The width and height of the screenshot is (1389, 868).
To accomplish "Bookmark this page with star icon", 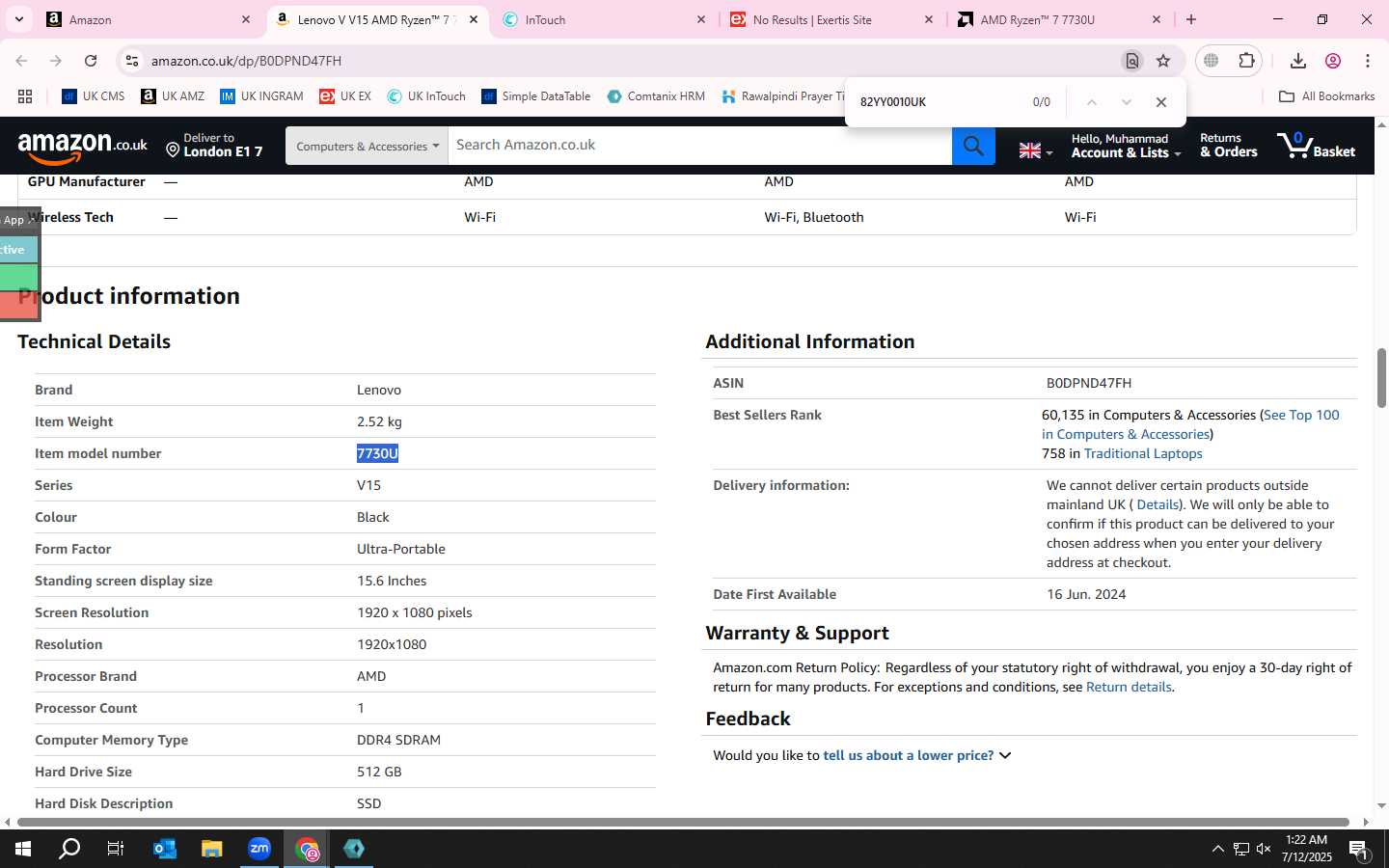I will point(1163,61).
